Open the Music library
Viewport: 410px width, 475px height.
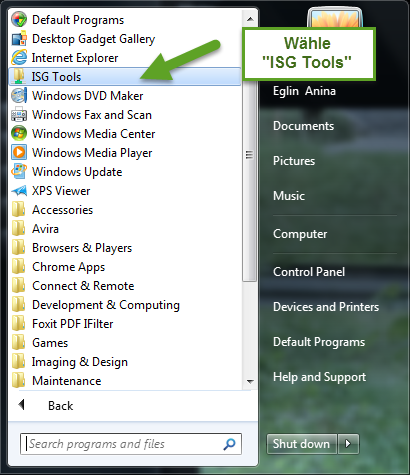tap(289, 196)
